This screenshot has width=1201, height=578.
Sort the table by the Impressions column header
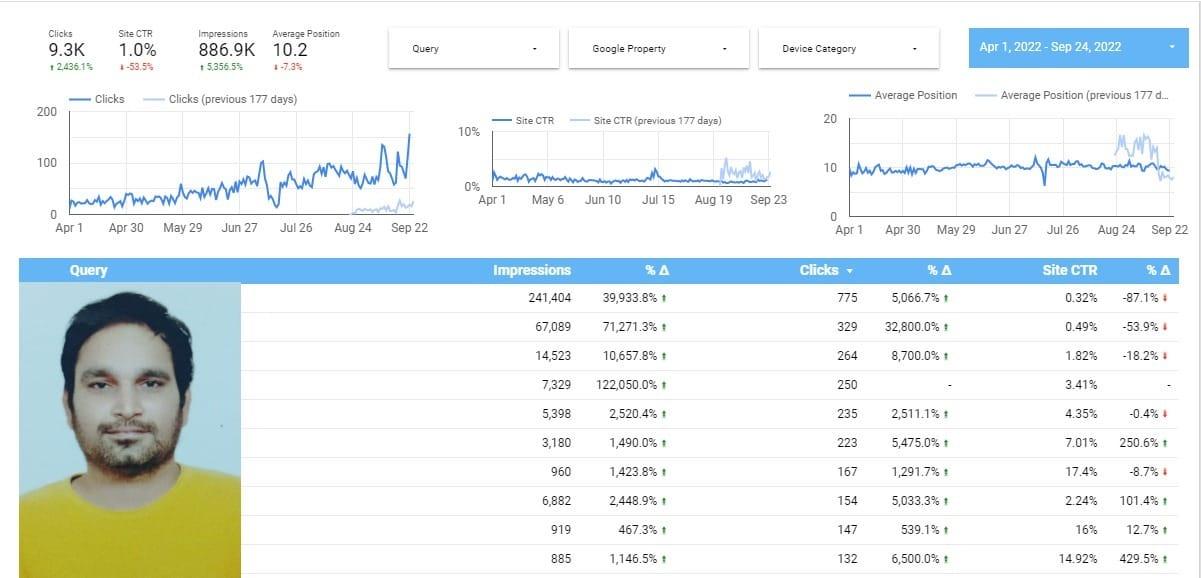click(532, 270)
